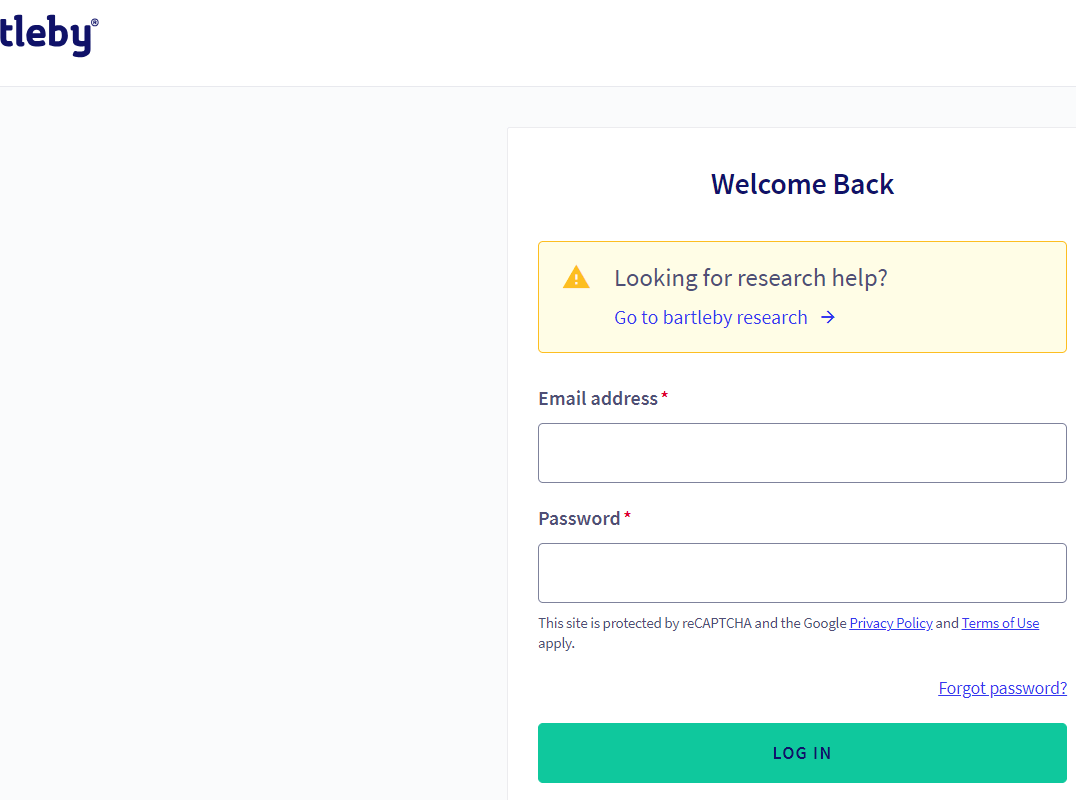Focus the Email address input field
The image size is (1076, 800).
tap(802, 453)
